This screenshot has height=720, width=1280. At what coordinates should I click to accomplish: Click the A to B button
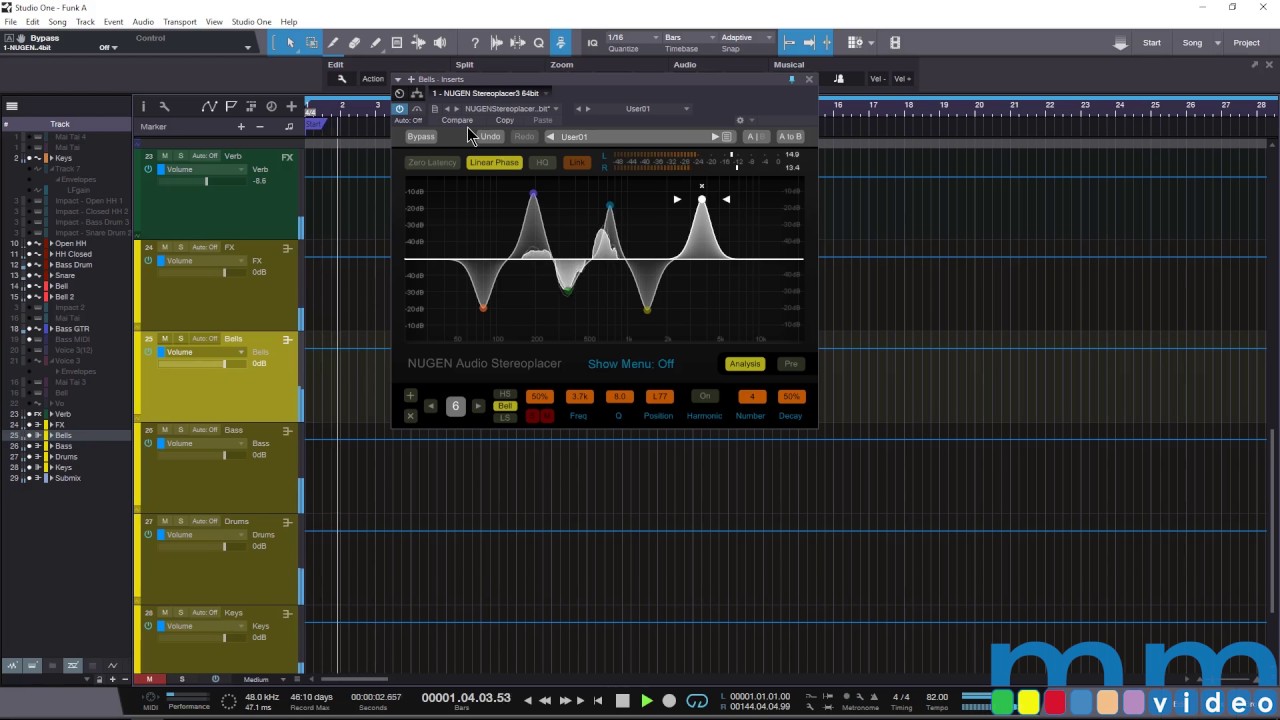[x=790, y=137]
